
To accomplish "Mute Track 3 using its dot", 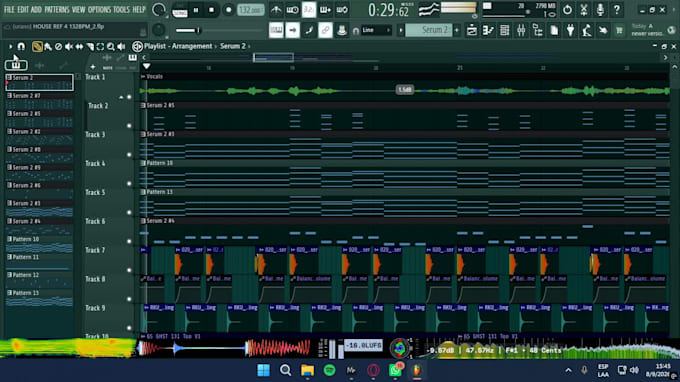I will pyautogui.click(x=129, y=155).
